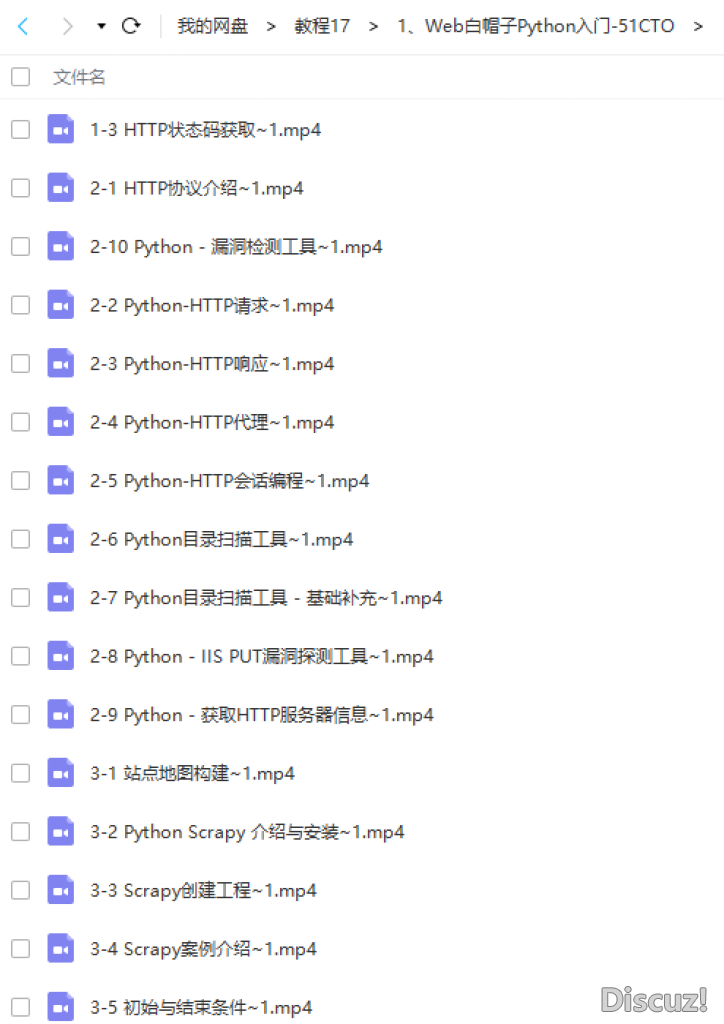Image resolution: width=724 pixels, height=1024 pixels.
Task: Check the box for 2-9 获取HTTP服务器信息
Action: point(20,714)
